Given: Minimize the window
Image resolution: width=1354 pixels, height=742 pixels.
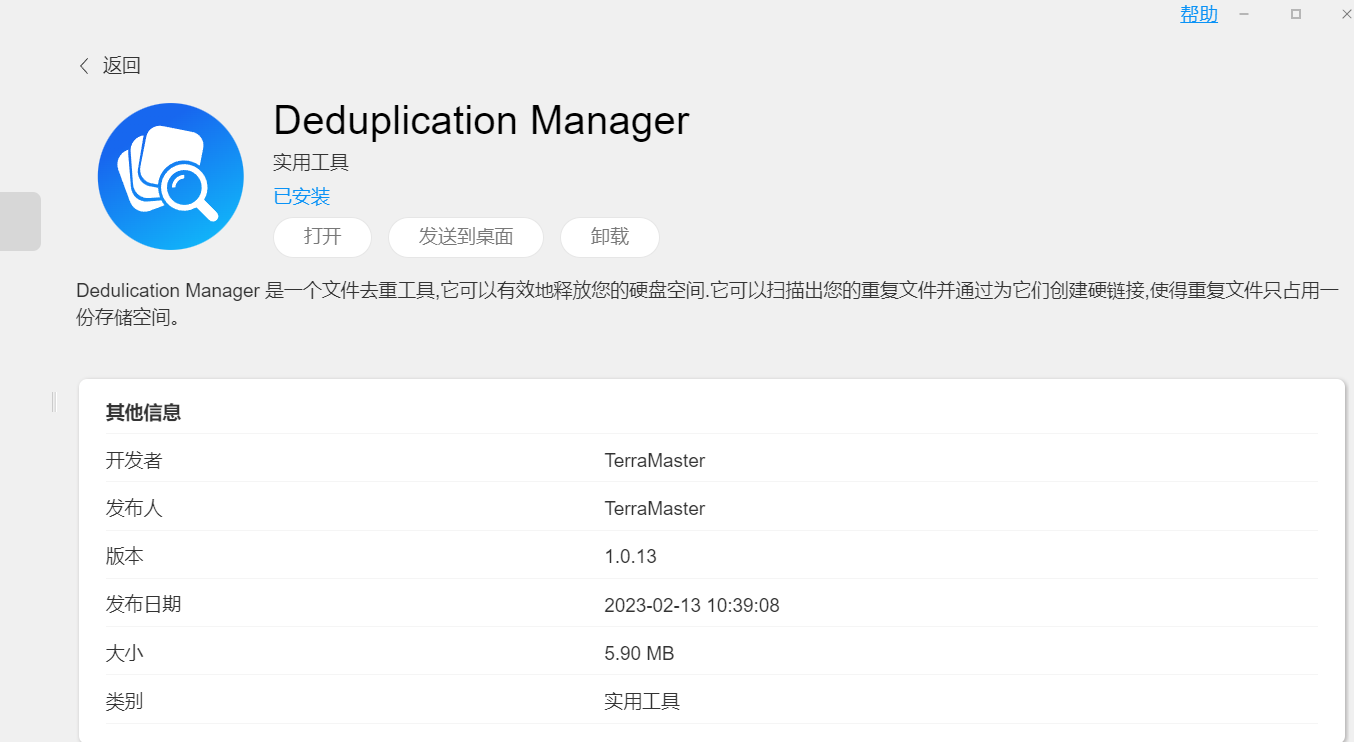Looking at the screenshot, I should coord(1245,14).
